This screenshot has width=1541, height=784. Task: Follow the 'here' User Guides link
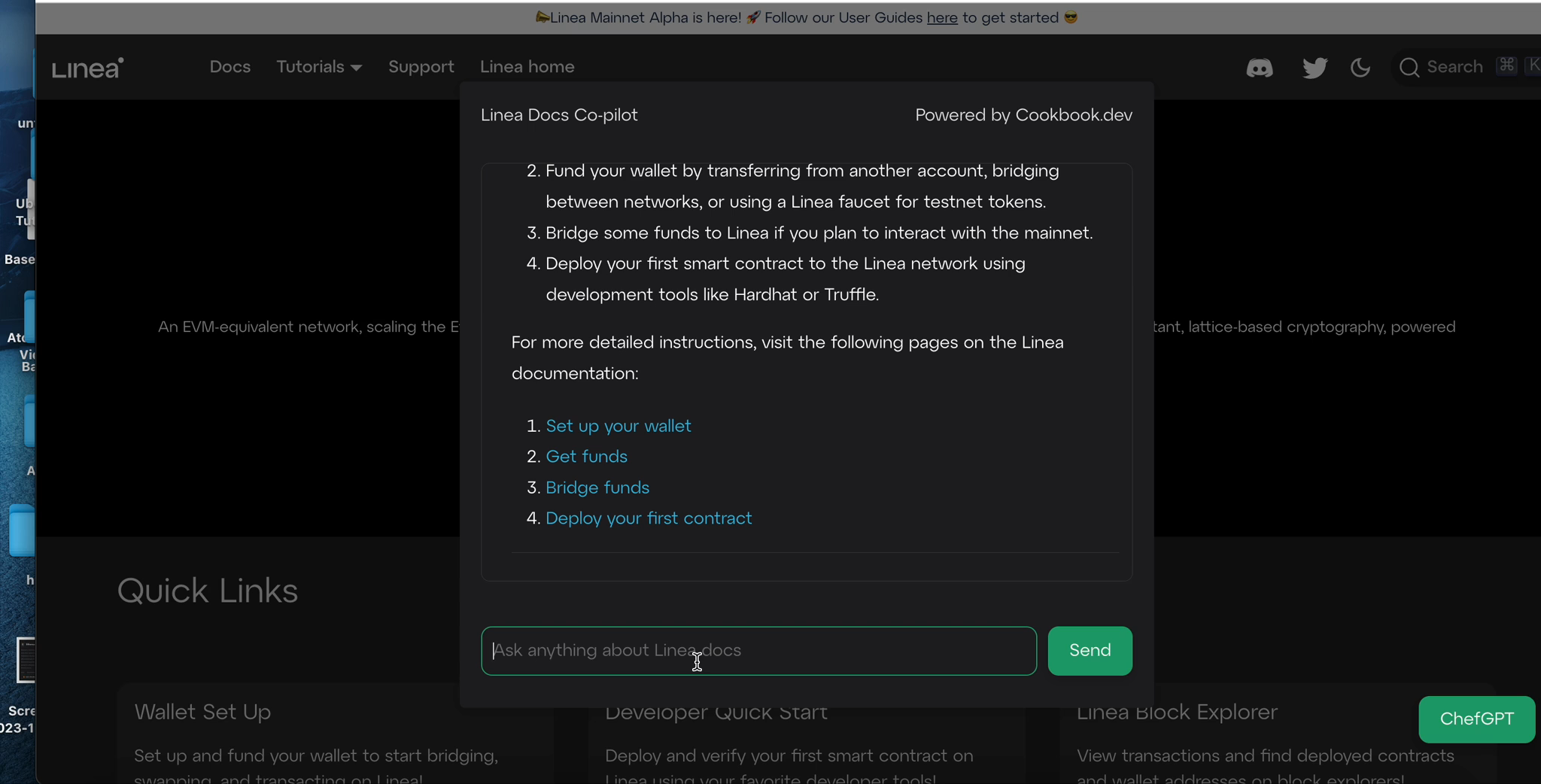pos(942,17)
